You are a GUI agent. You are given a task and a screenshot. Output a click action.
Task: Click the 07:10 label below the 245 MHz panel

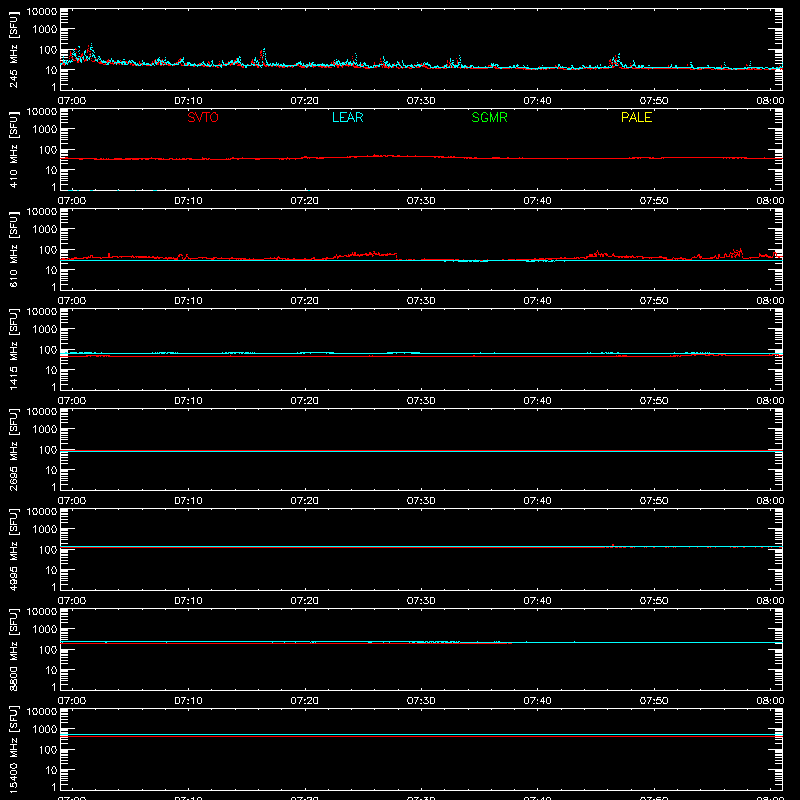coord(188,101)
